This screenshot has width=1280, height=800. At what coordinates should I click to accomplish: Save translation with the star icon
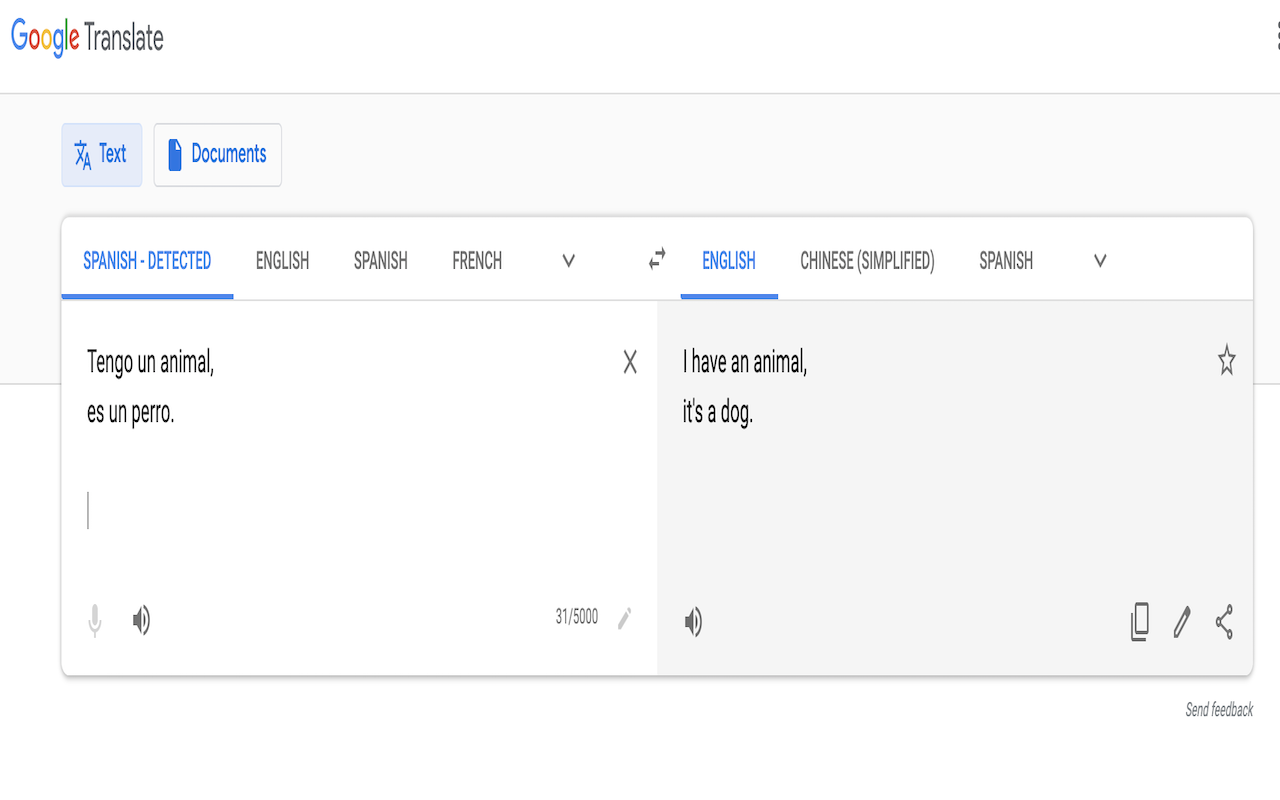(x=1226, y=361)
